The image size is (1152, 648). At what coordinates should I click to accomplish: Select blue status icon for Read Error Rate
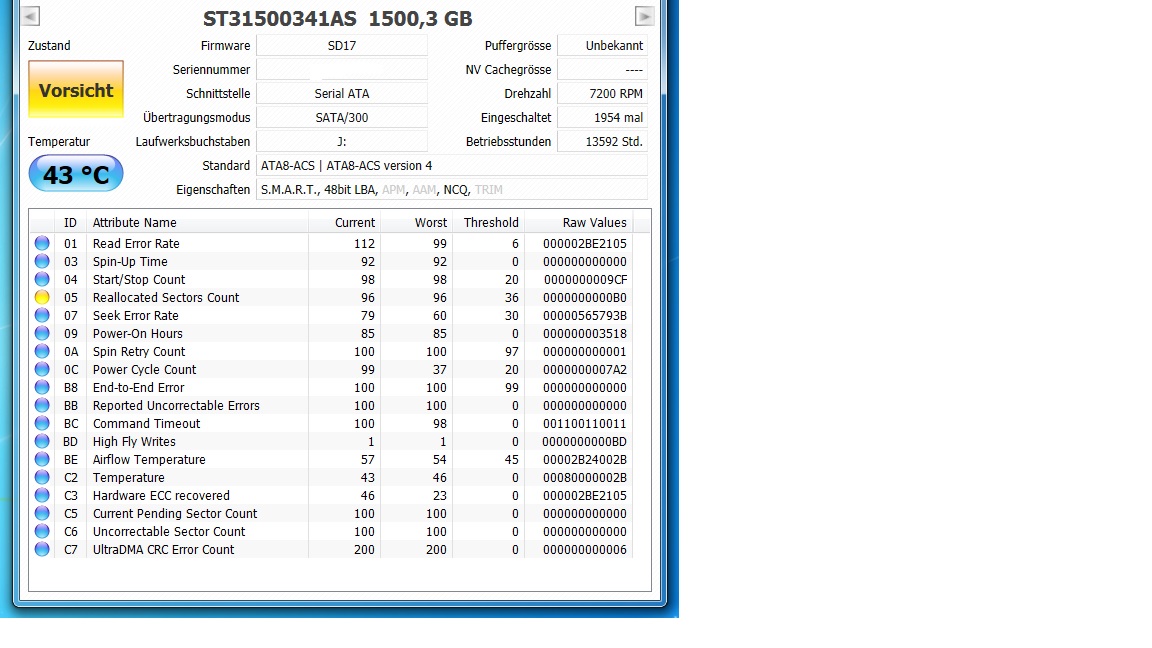(x=42, y=243)
